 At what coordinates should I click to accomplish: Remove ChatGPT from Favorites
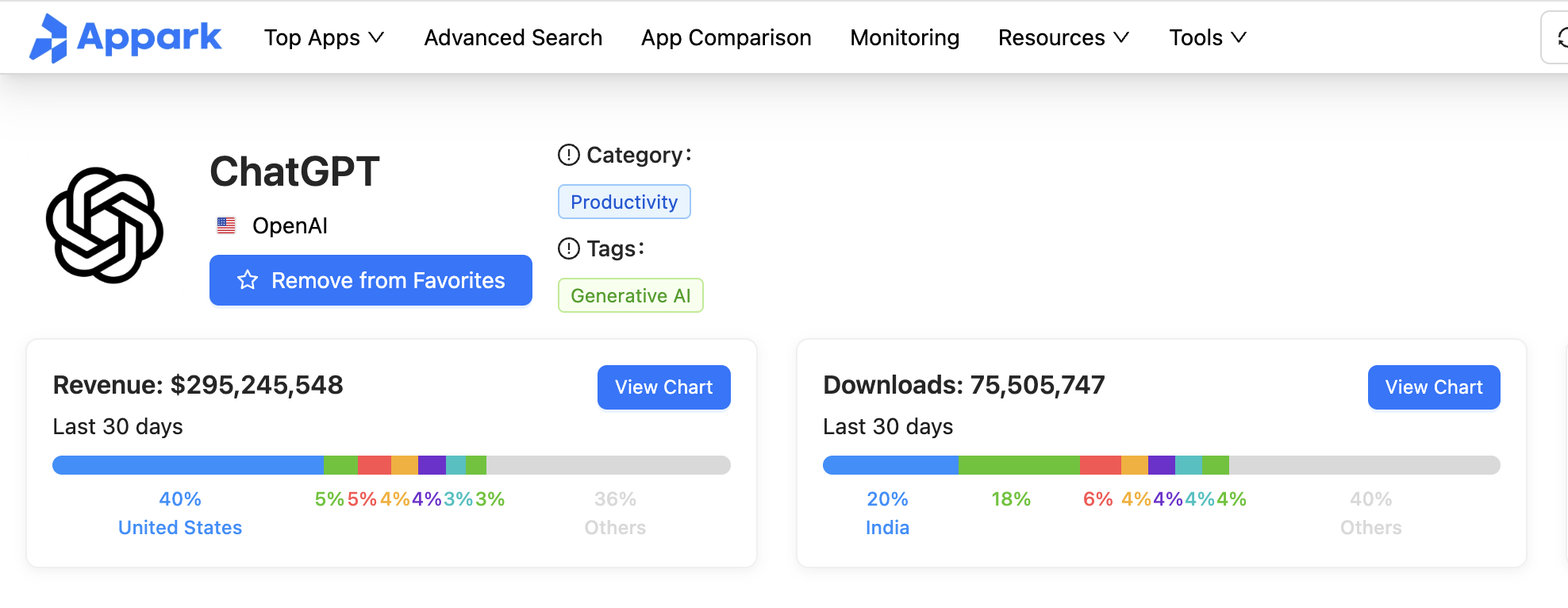coord(371,280)
